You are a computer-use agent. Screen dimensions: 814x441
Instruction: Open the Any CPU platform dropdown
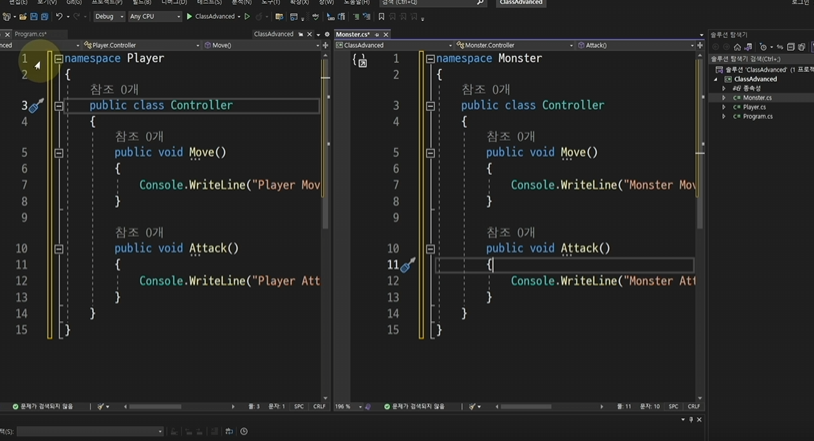[x=155, y=16]
